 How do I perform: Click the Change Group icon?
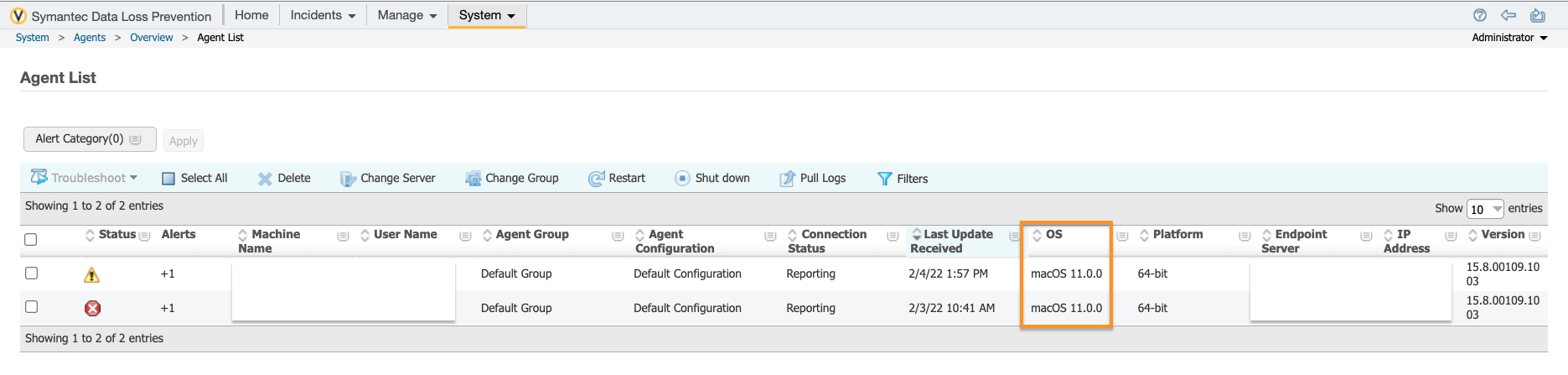(x=474, y=179)
